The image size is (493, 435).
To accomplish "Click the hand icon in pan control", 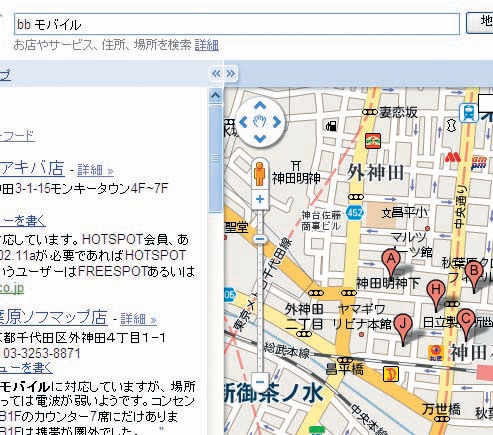I will click(x=260, y=122).
